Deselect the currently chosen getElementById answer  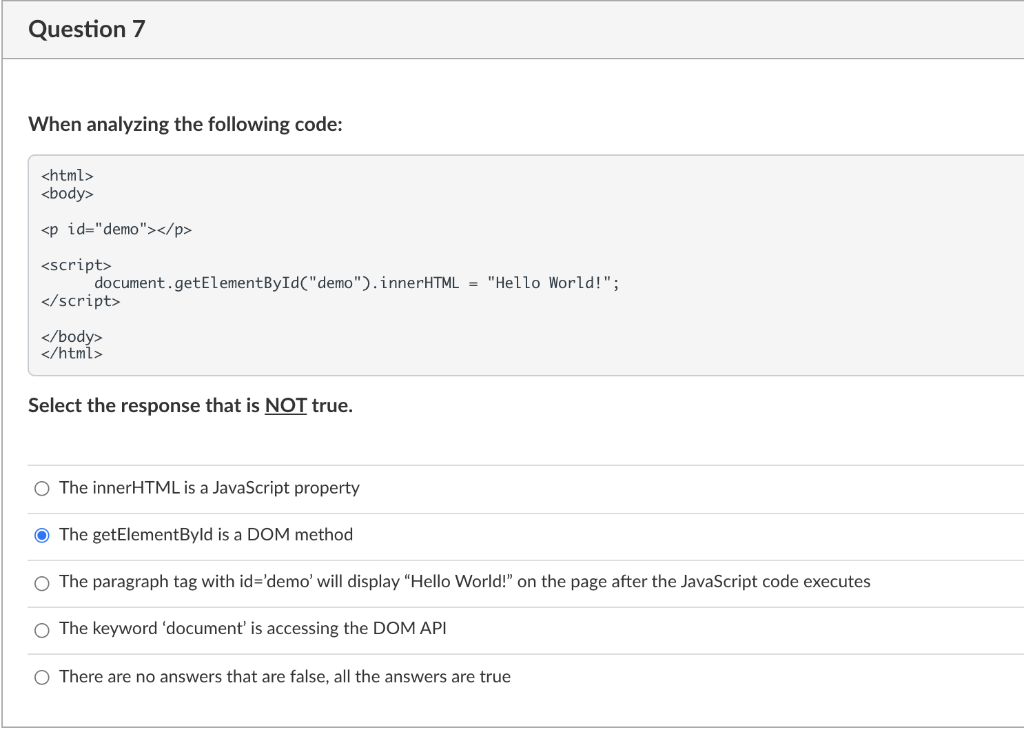(x=41, y=535)
